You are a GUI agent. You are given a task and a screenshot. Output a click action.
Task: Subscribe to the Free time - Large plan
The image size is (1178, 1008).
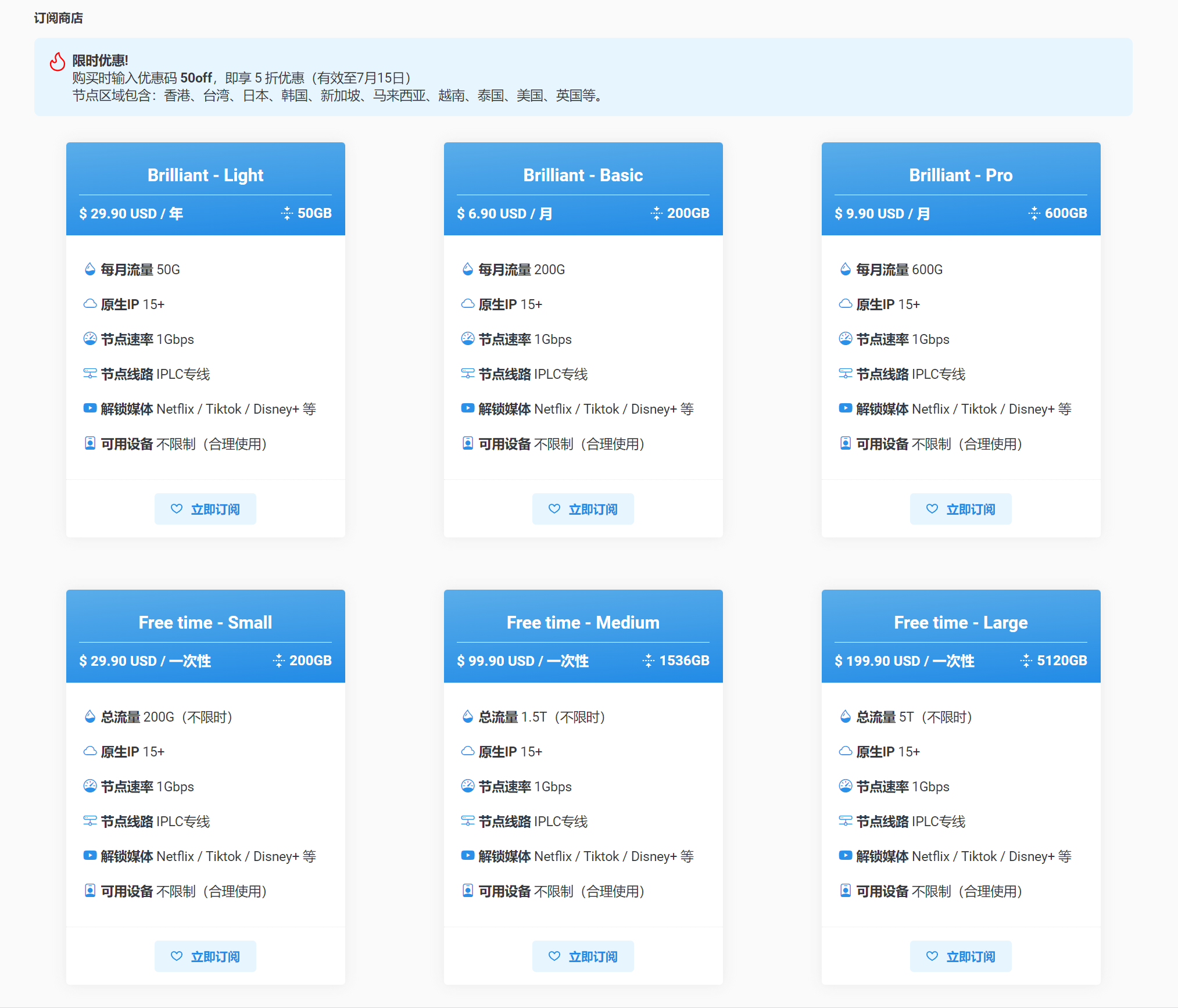coord(961,956)
